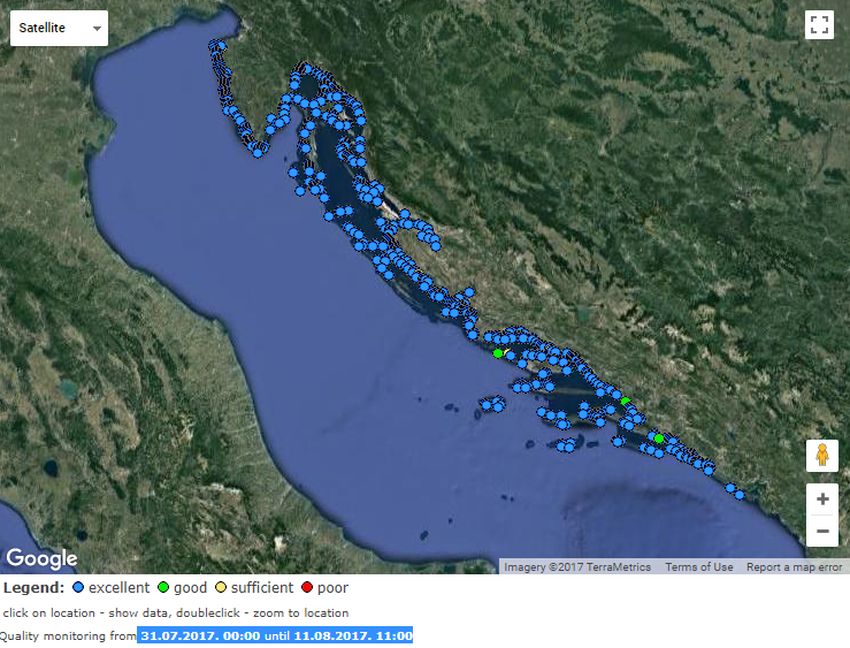Click the highlighted monitoring date range text
Viewport: 850px width, 648px height.
pos(276,635)
